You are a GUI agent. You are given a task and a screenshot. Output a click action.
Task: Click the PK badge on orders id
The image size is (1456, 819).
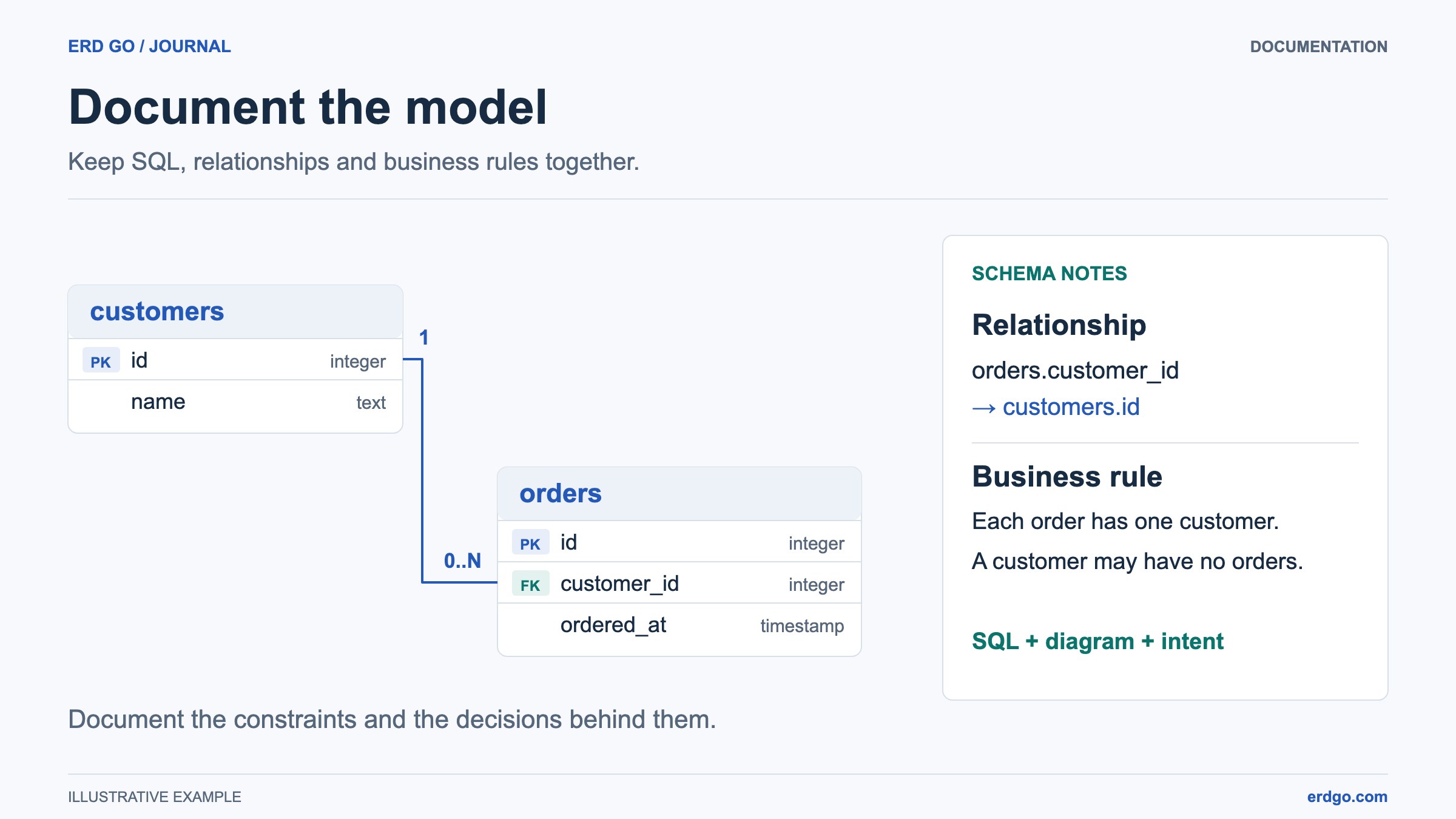point(530,544)
